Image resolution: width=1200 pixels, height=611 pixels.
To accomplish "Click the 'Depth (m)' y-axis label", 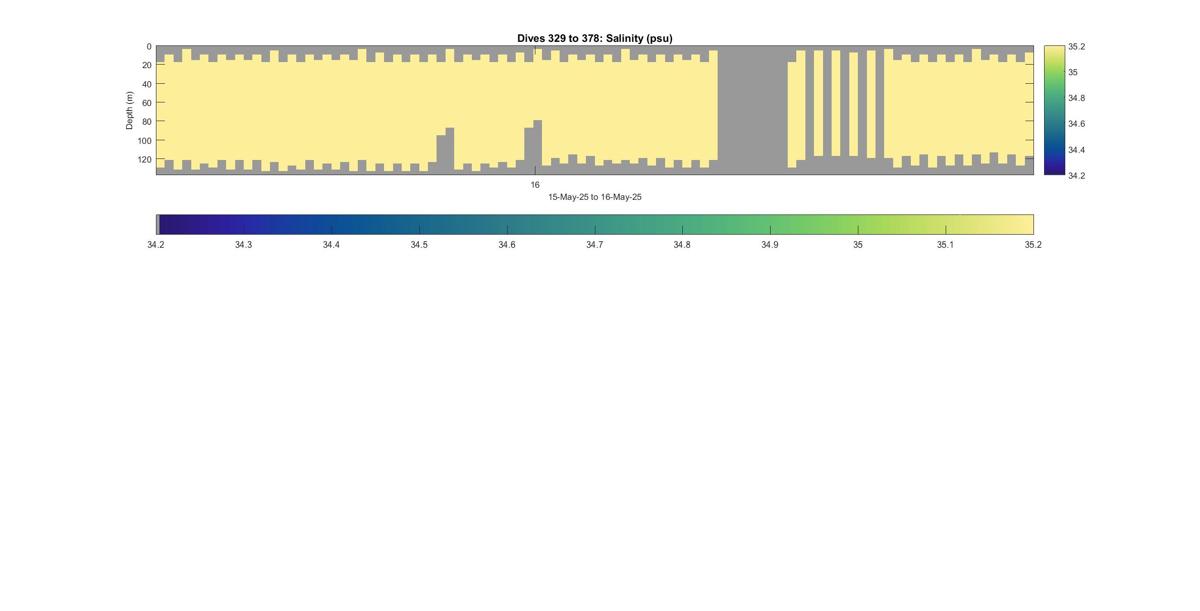I will click(x=129, y=110).
